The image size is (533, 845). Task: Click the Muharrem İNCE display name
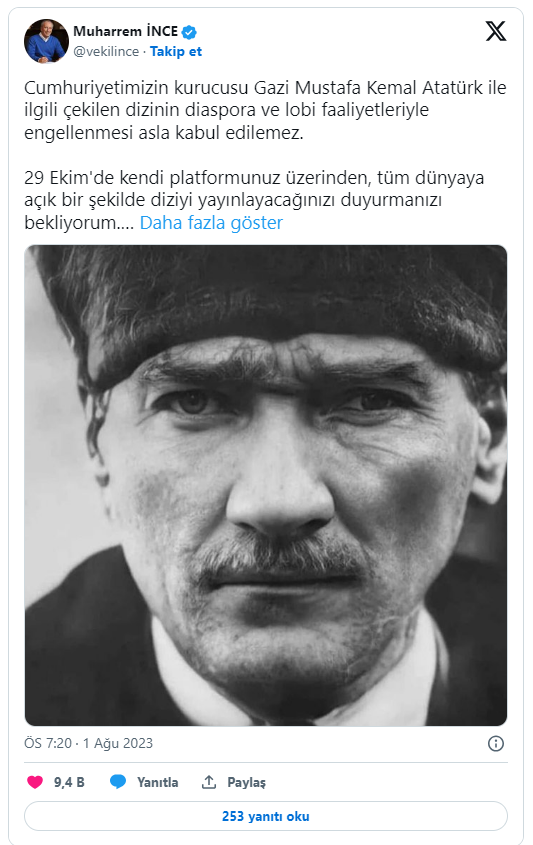pyautogui.click(x=126, y=31)
